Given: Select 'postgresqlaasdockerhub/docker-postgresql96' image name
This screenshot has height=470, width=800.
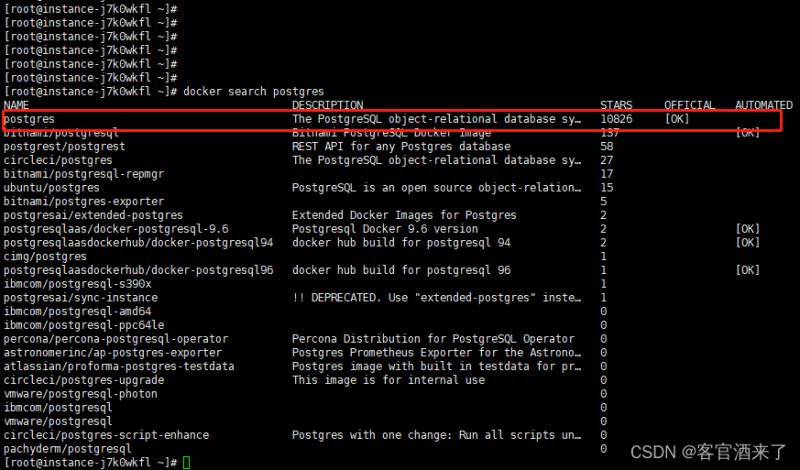Looking at the screenshot, I should (138, 271).
